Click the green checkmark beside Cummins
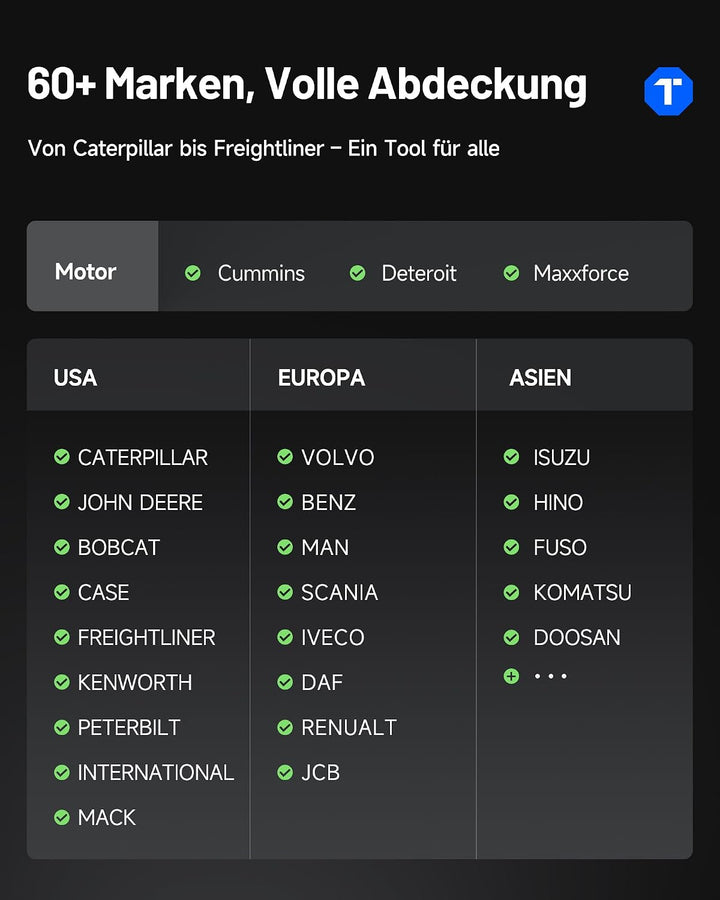The image size is (720, 900). pyautogui.click(x=193, y=273)
